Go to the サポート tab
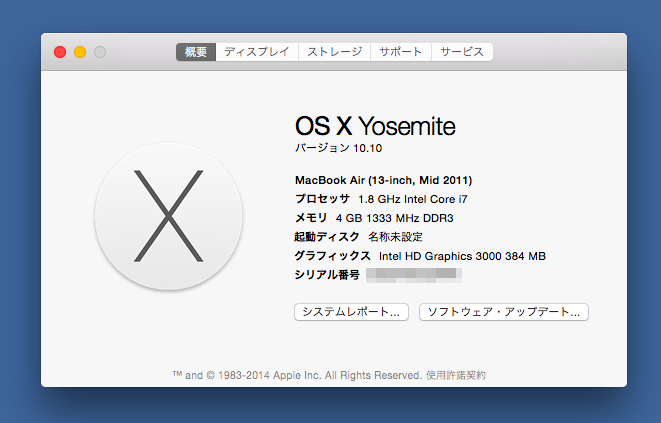The image size is (661, 423). point(400,52)
